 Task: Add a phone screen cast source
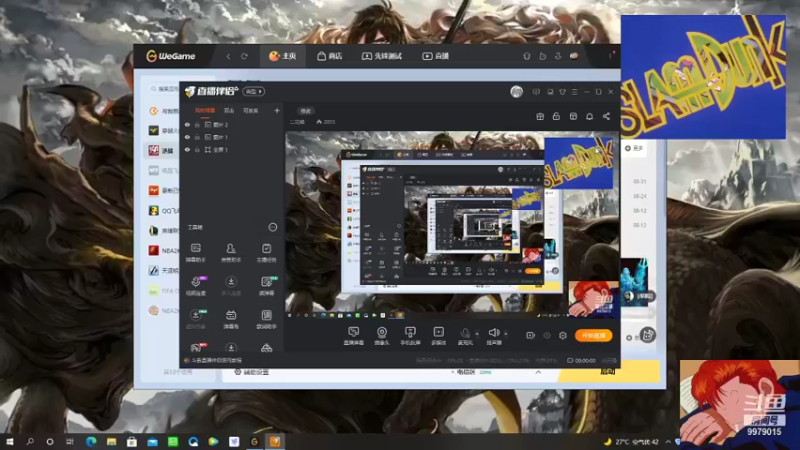coord(410,336)
